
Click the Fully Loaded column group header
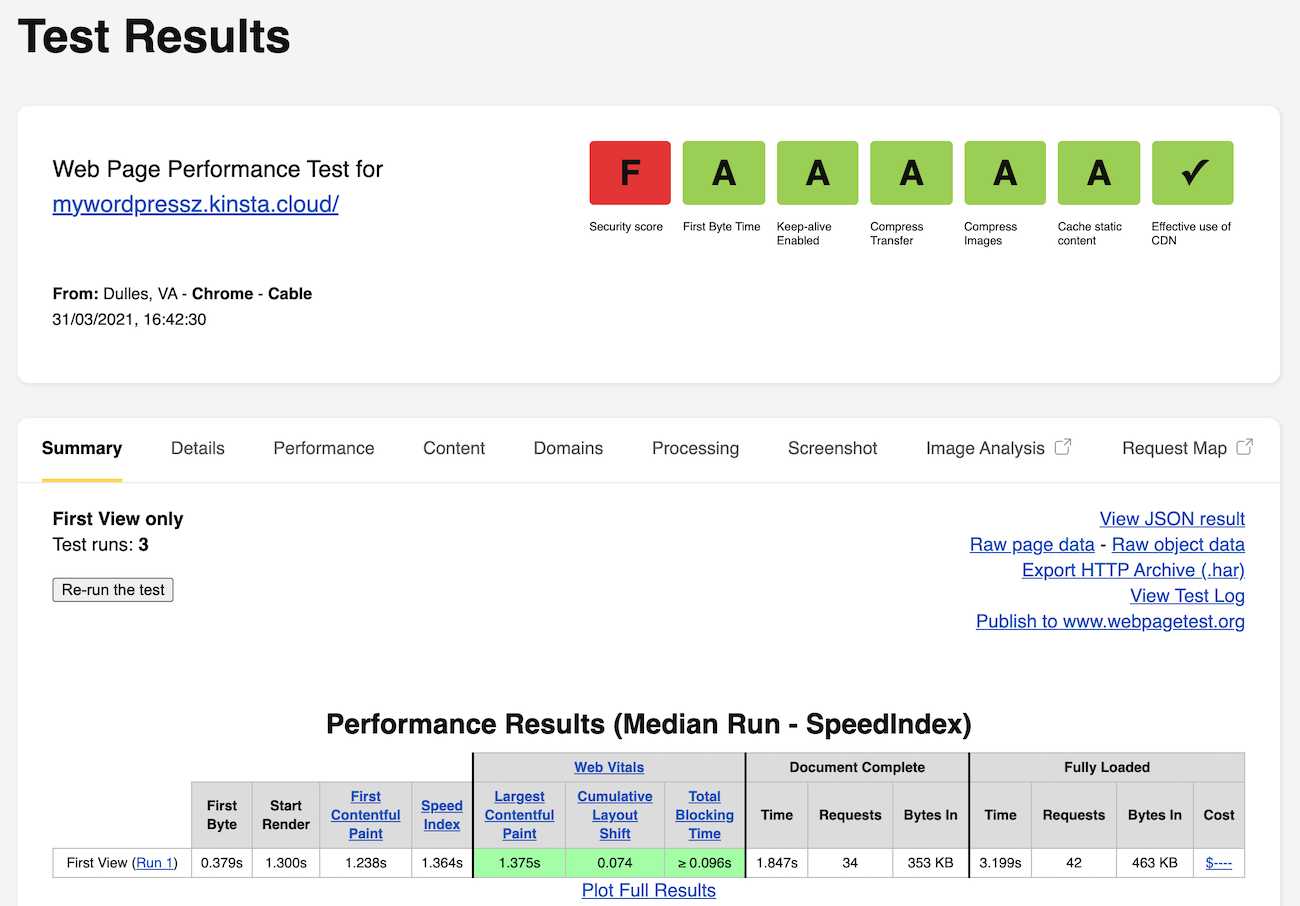(x=1107, y=767)
